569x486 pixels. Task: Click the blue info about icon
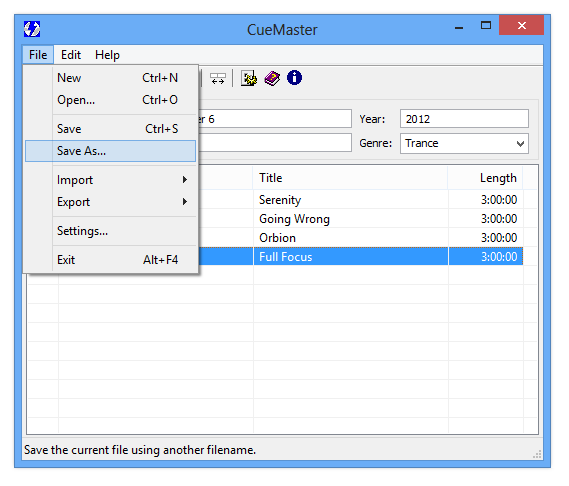point(294,78)
